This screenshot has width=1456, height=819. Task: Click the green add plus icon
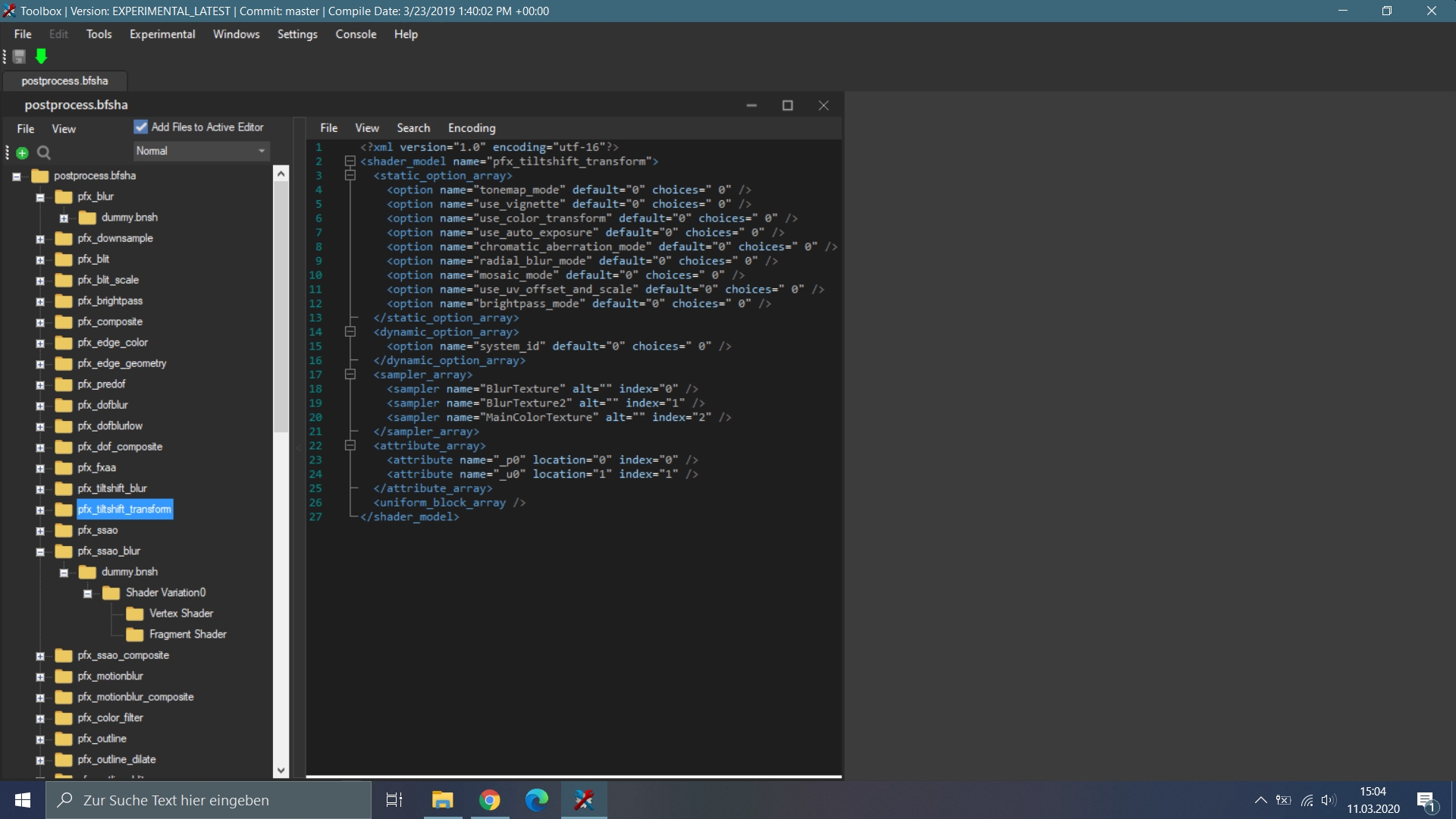click(x=23, y=153)
